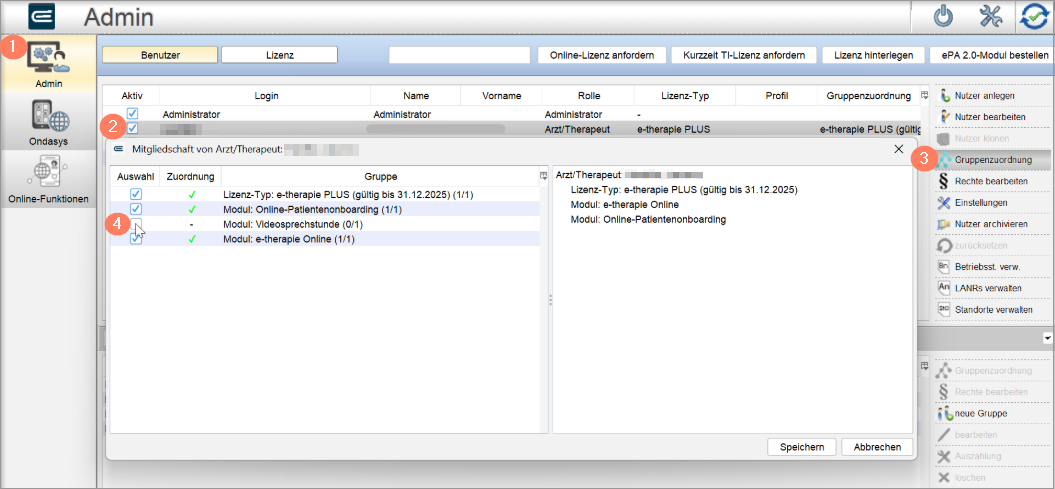The image size is (1055, 489).
Task: Open Einstellungen in right panel
Action: [982, 202]
